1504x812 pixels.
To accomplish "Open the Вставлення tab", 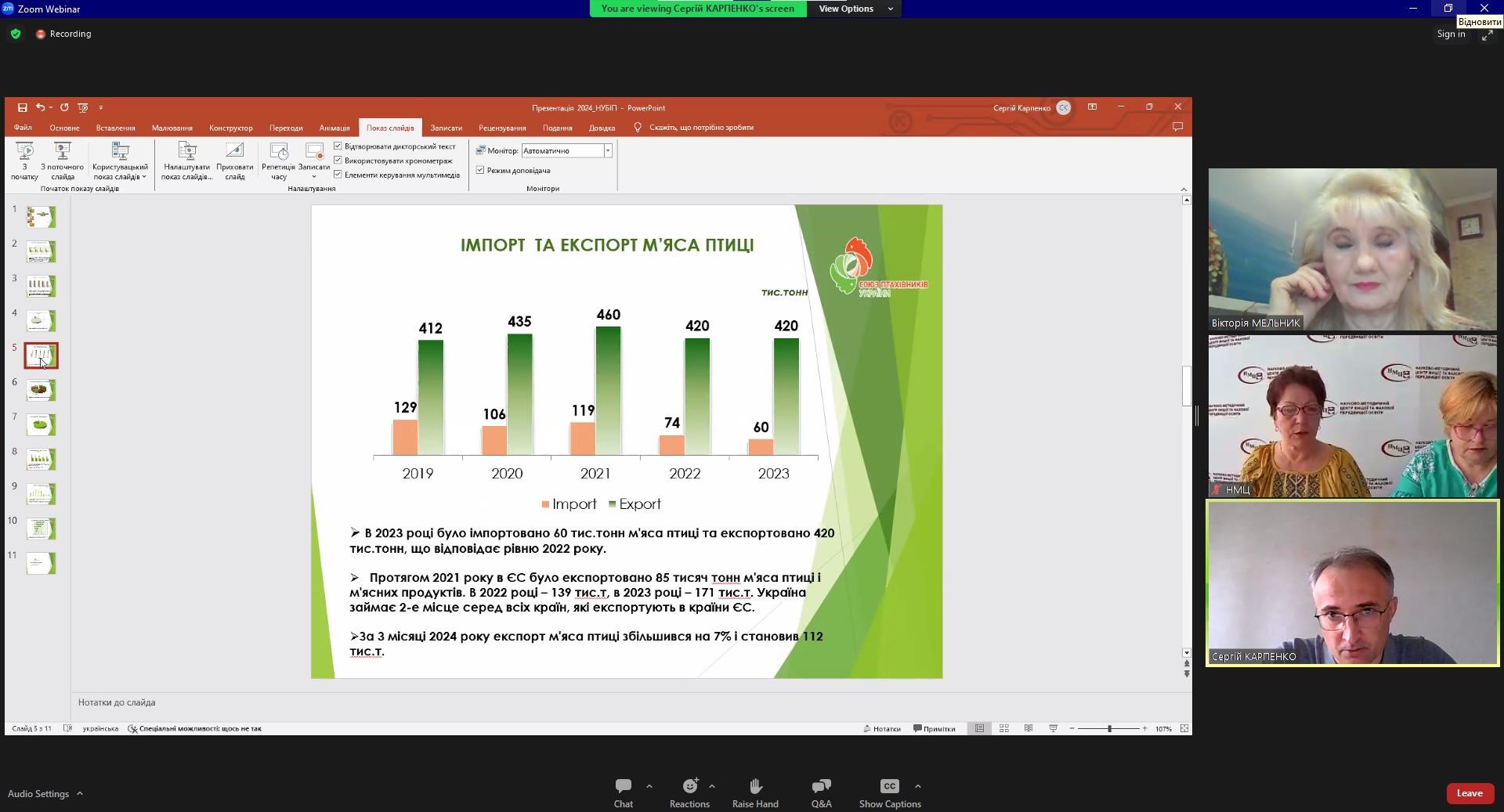I will [x=116, y=128].
